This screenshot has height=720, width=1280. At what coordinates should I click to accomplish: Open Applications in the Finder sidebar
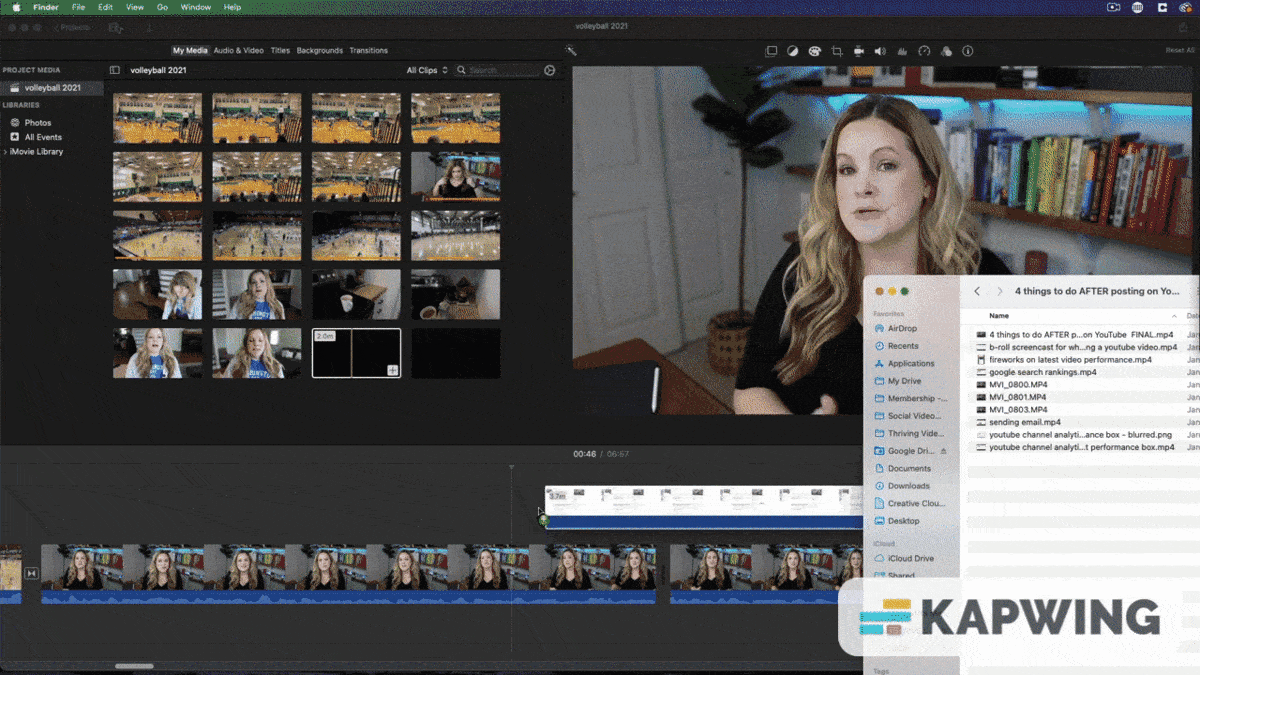(x=911, y=363)
